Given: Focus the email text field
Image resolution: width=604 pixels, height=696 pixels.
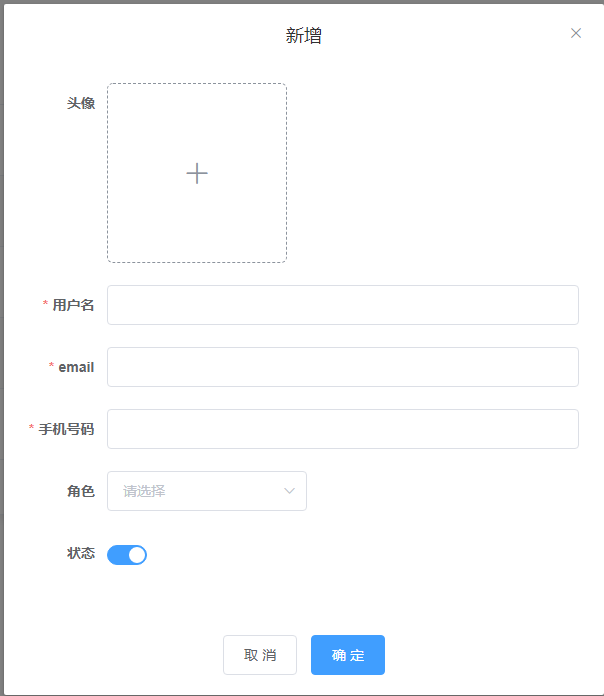Looking at the screenshot, I should coord(343,367).
